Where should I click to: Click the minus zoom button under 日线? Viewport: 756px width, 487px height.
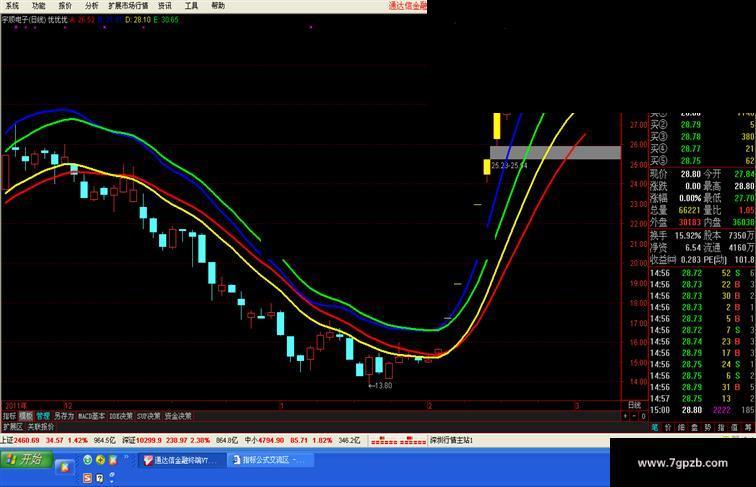coord(634,416)
